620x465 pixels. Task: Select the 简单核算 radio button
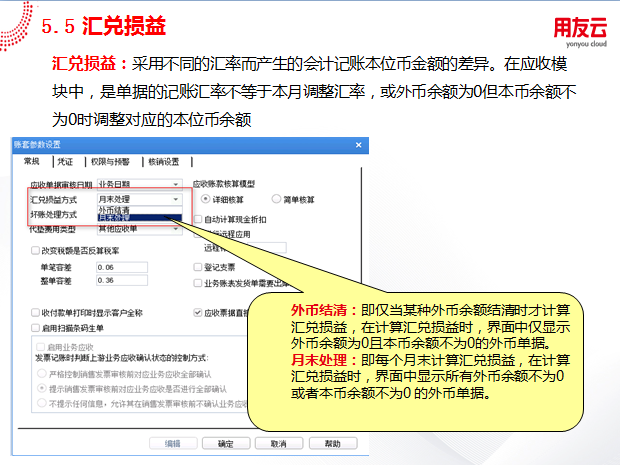click(277, 200)
